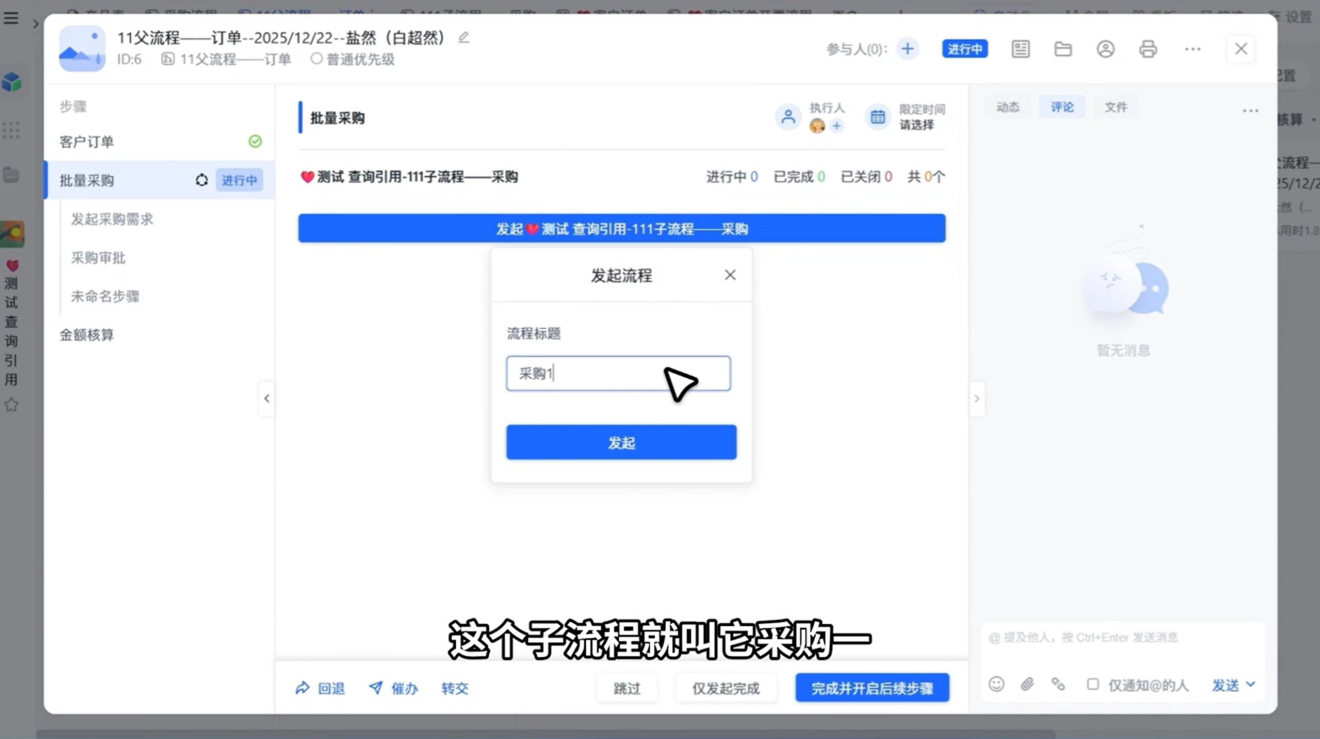The width and height of the screenshot is (1320, 739).
Task: Click the refresh icon on 批量采购 step
Action: point(202,180)
